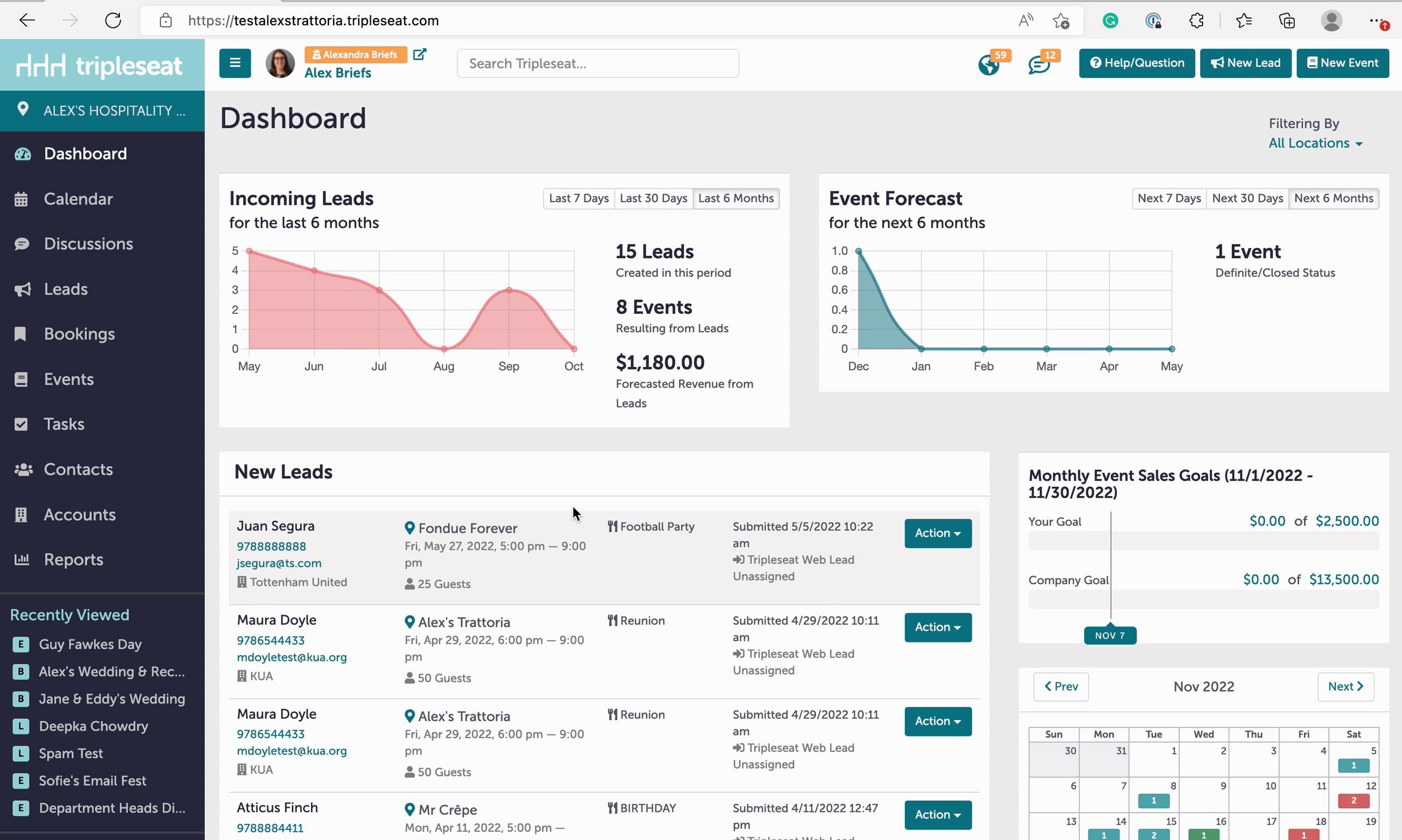The height and width of the screenshot is (840, 1402).
Task: Select Alex's Hospitality location header
Action: tap(102, 111)
